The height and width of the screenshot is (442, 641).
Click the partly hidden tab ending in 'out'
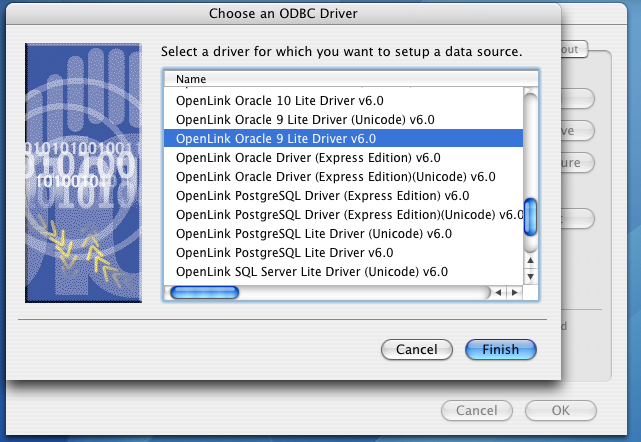(x=574, y=49)
